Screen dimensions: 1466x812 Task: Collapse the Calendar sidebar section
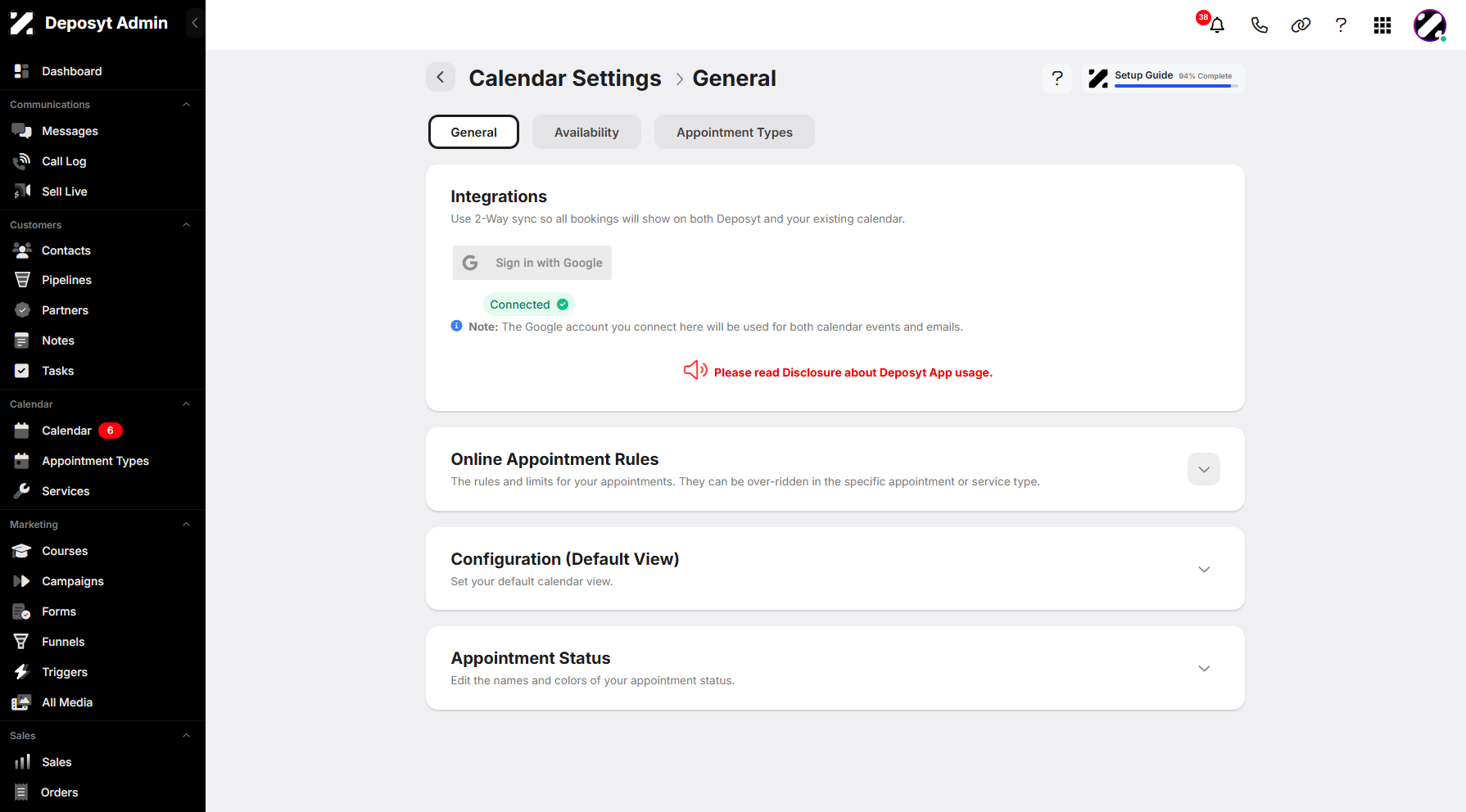coord(186,404)
